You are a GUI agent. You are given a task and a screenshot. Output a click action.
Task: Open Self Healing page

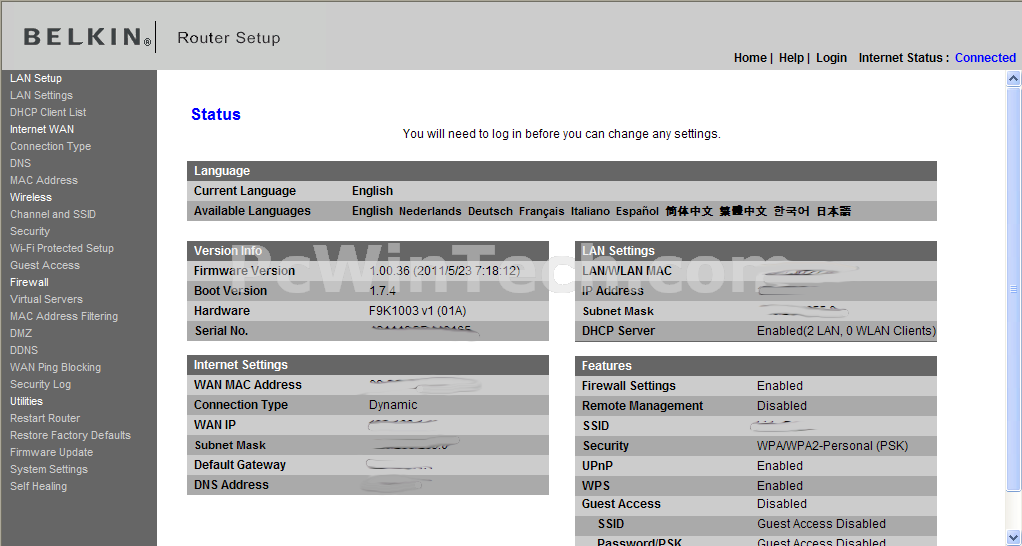[x=38, y=485]
